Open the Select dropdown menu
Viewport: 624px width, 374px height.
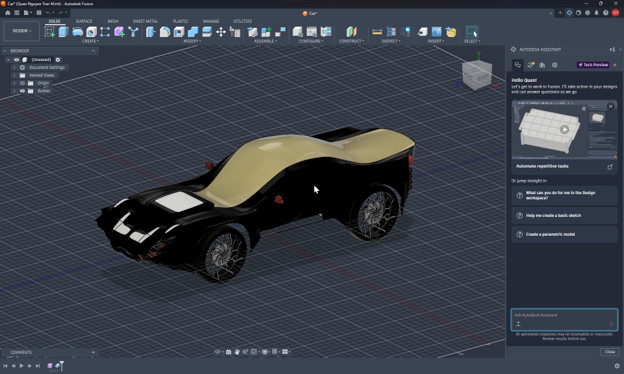click(472, 41)
